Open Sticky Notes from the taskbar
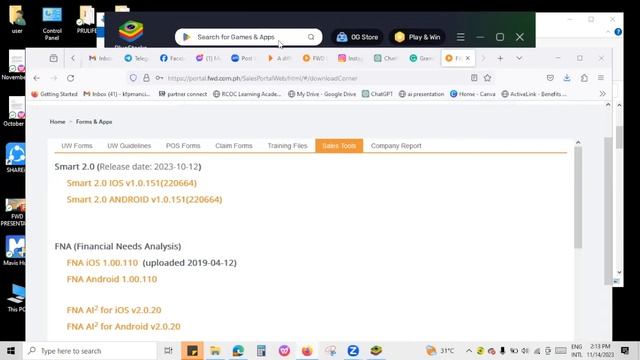Viewport: 640px width, 360px height. 192,351
